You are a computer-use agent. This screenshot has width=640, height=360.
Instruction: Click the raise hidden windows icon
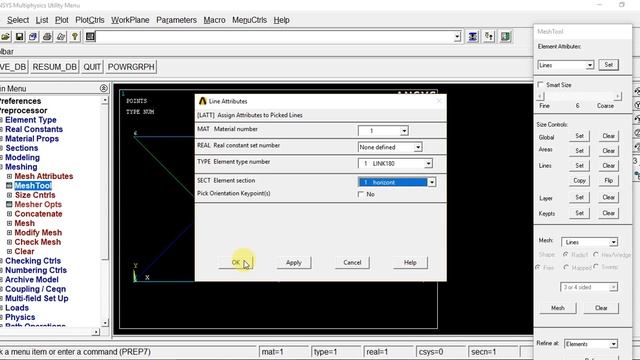tap(473, 37)
